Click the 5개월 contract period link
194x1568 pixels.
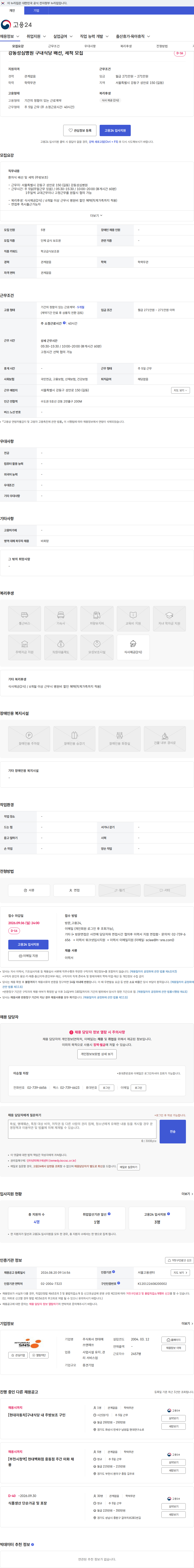81,307
